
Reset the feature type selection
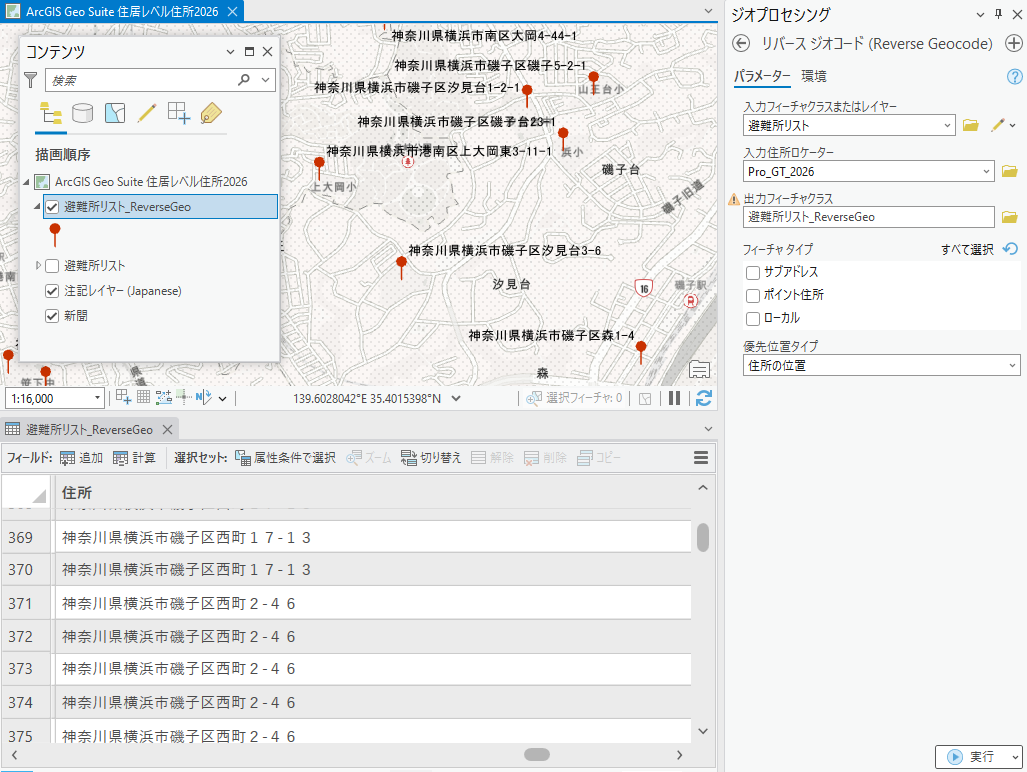point(1011,249)
